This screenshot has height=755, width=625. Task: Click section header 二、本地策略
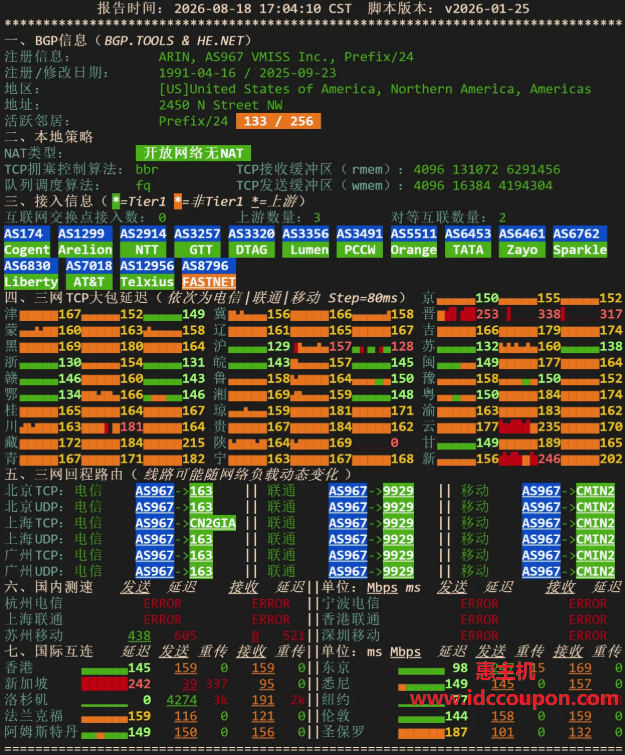pos(49,137)
